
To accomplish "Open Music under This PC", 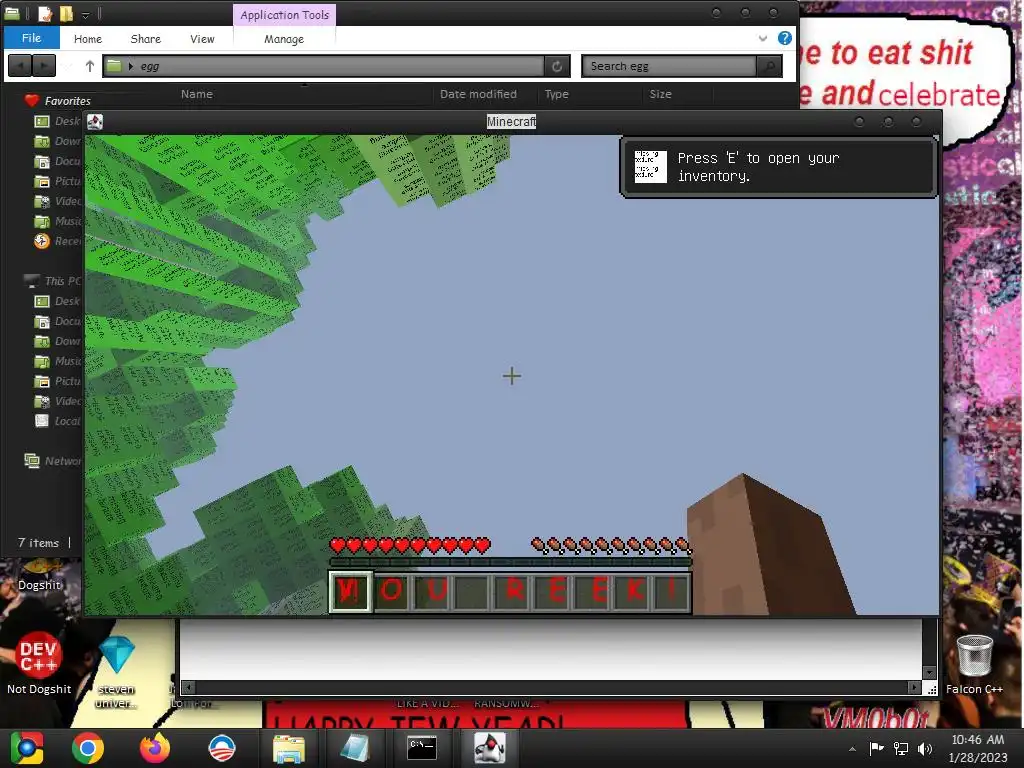I will pyautogui.click(x=58, y=361).
